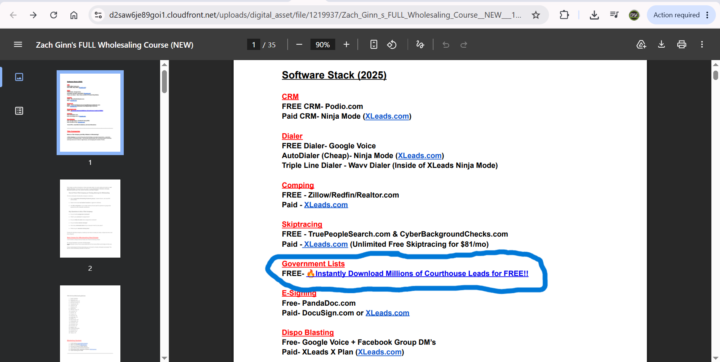Toggle the PDF sidebar menu

18,45
